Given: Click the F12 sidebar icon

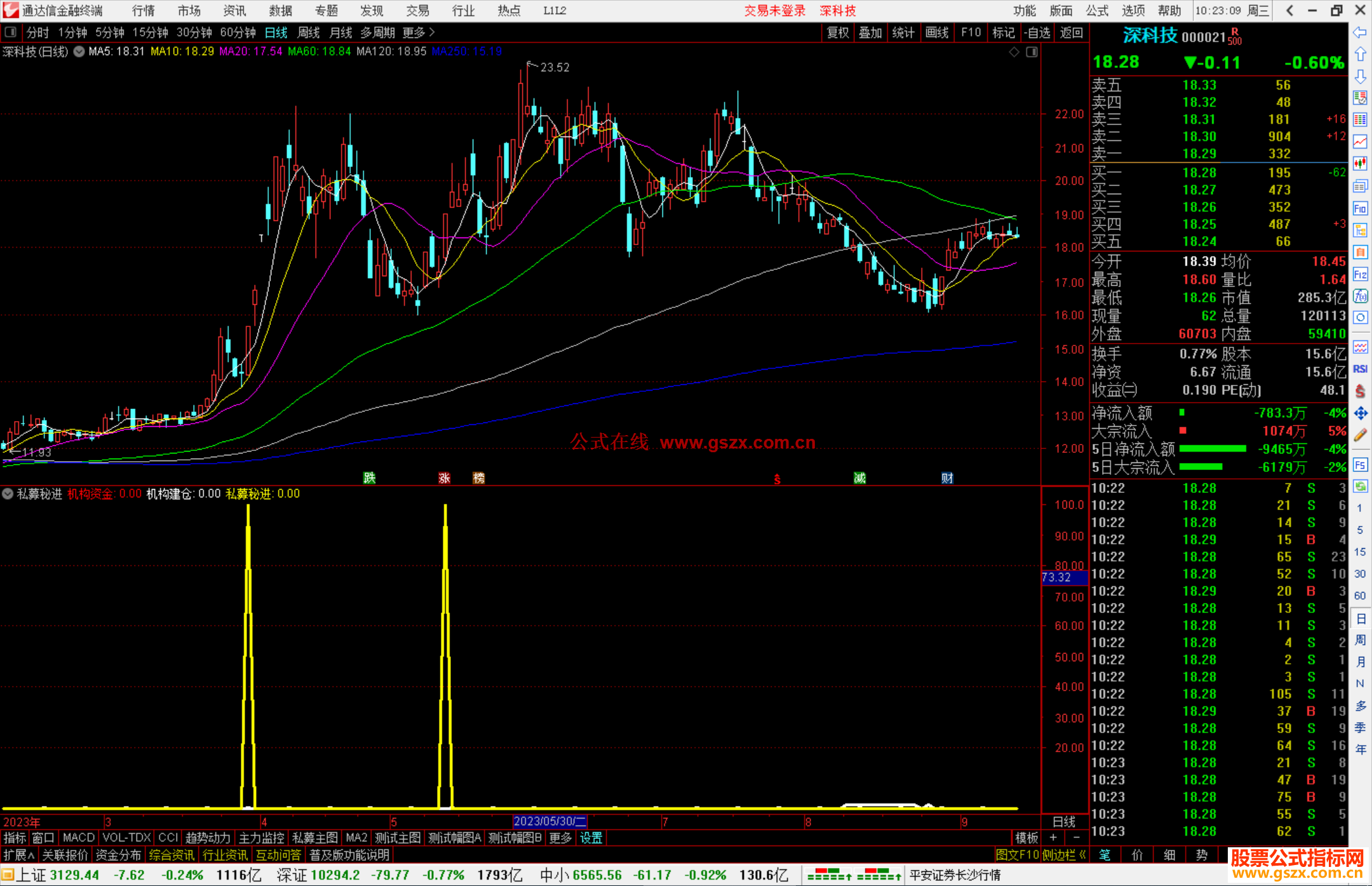Looking at the screenshot, I should [x=1360, y=274].
